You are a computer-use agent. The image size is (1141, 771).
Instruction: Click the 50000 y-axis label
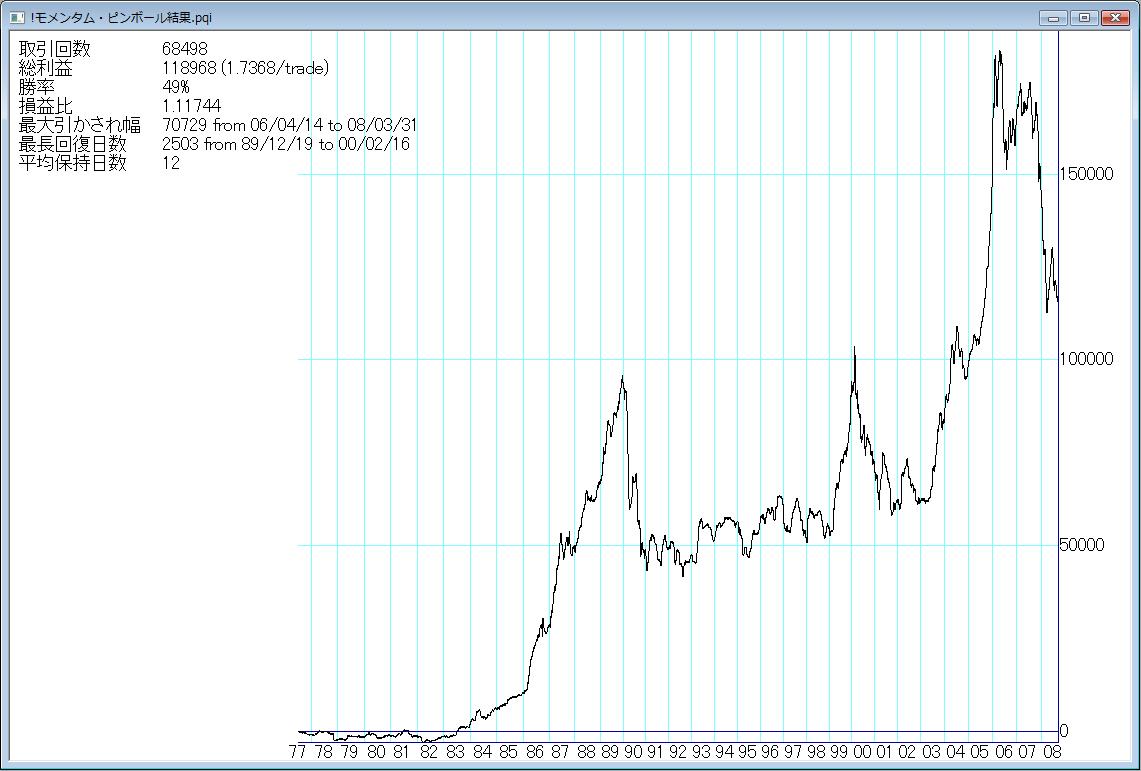(1084, 545)
